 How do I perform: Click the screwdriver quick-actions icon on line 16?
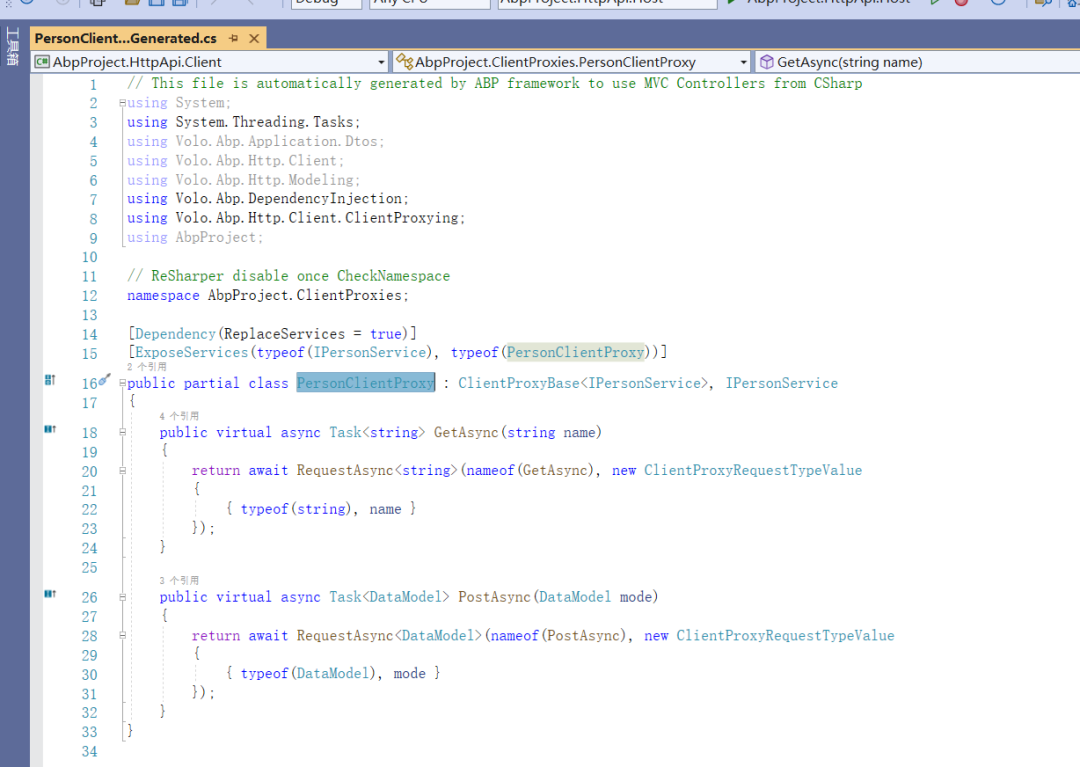click(x=104, y=379)
